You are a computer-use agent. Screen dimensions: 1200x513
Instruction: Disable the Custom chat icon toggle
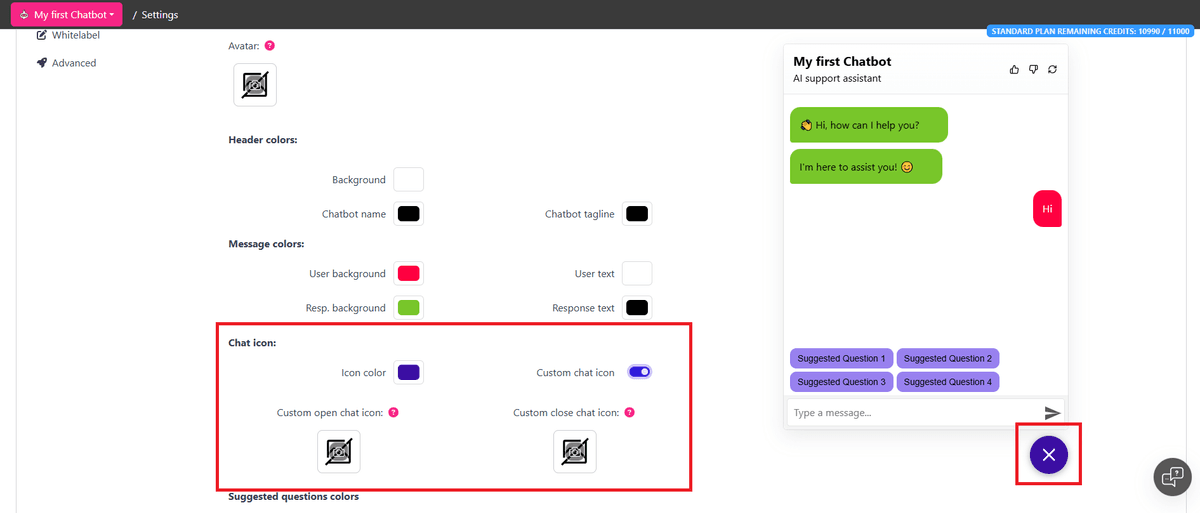pos(640,372)
